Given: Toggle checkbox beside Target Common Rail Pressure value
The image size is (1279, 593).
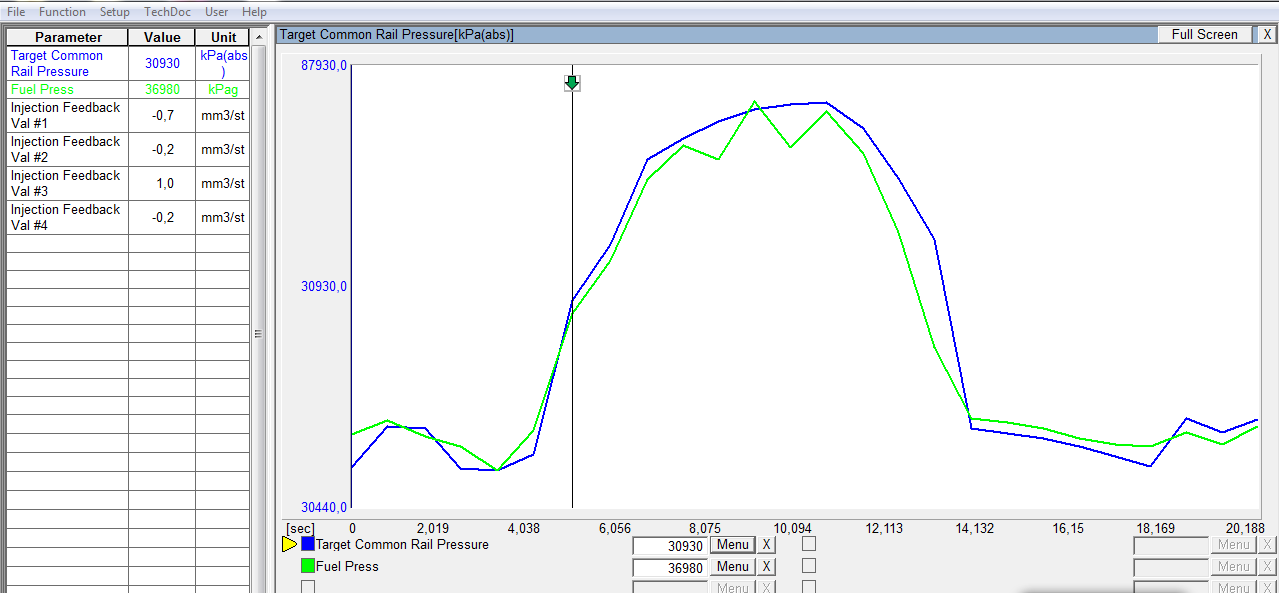Looking at the screenshot, I should click(x=809, y=544).
